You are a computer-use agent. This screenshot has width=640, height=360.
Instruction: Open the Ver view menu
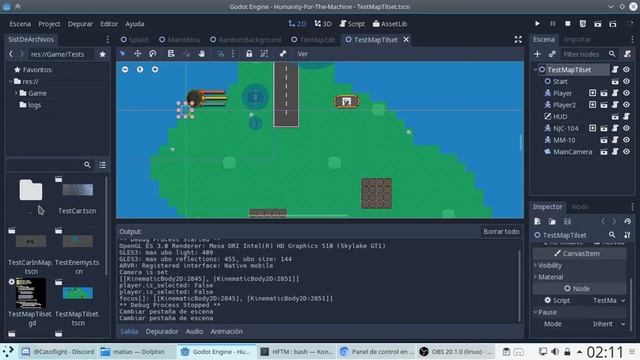[x=302, y=53]
